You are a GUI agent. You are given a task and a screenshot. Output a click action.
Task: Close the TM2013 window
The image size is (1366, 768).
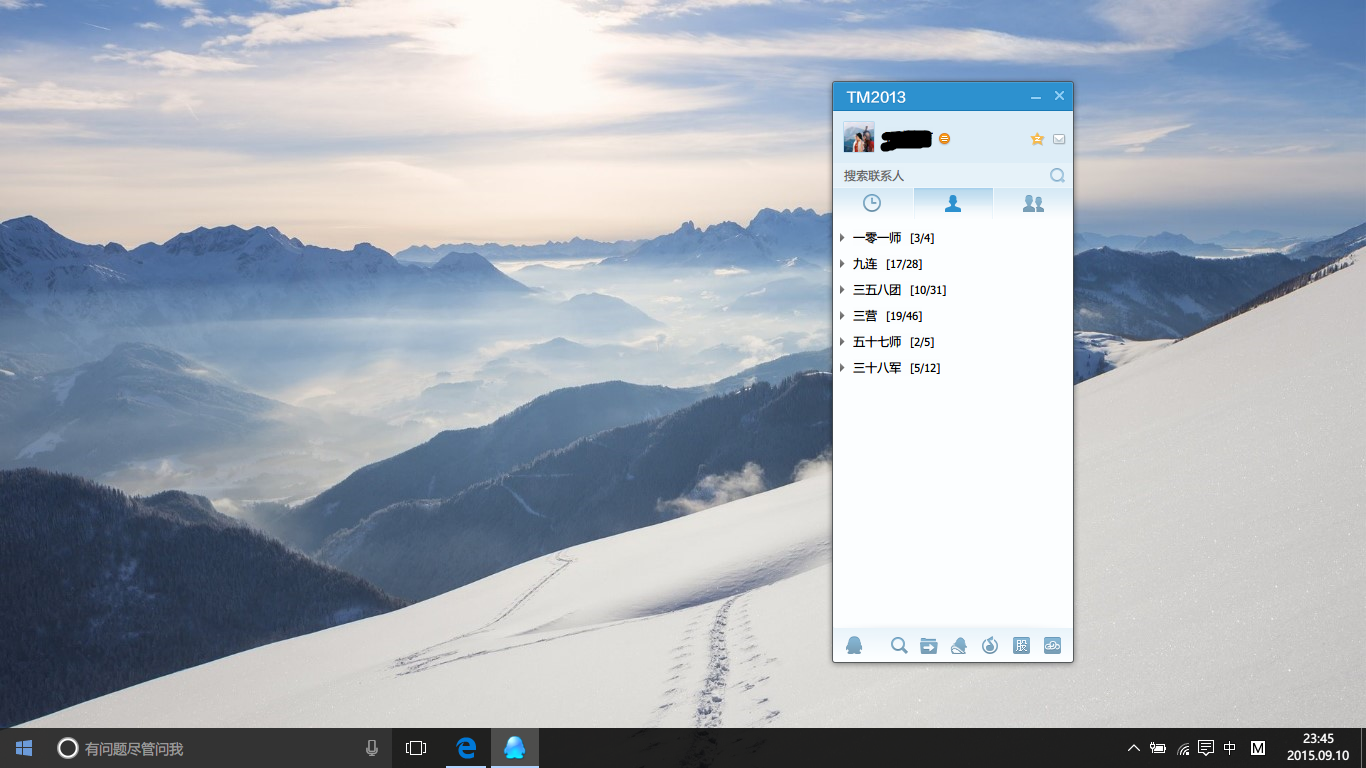(x=1059, y=96)
